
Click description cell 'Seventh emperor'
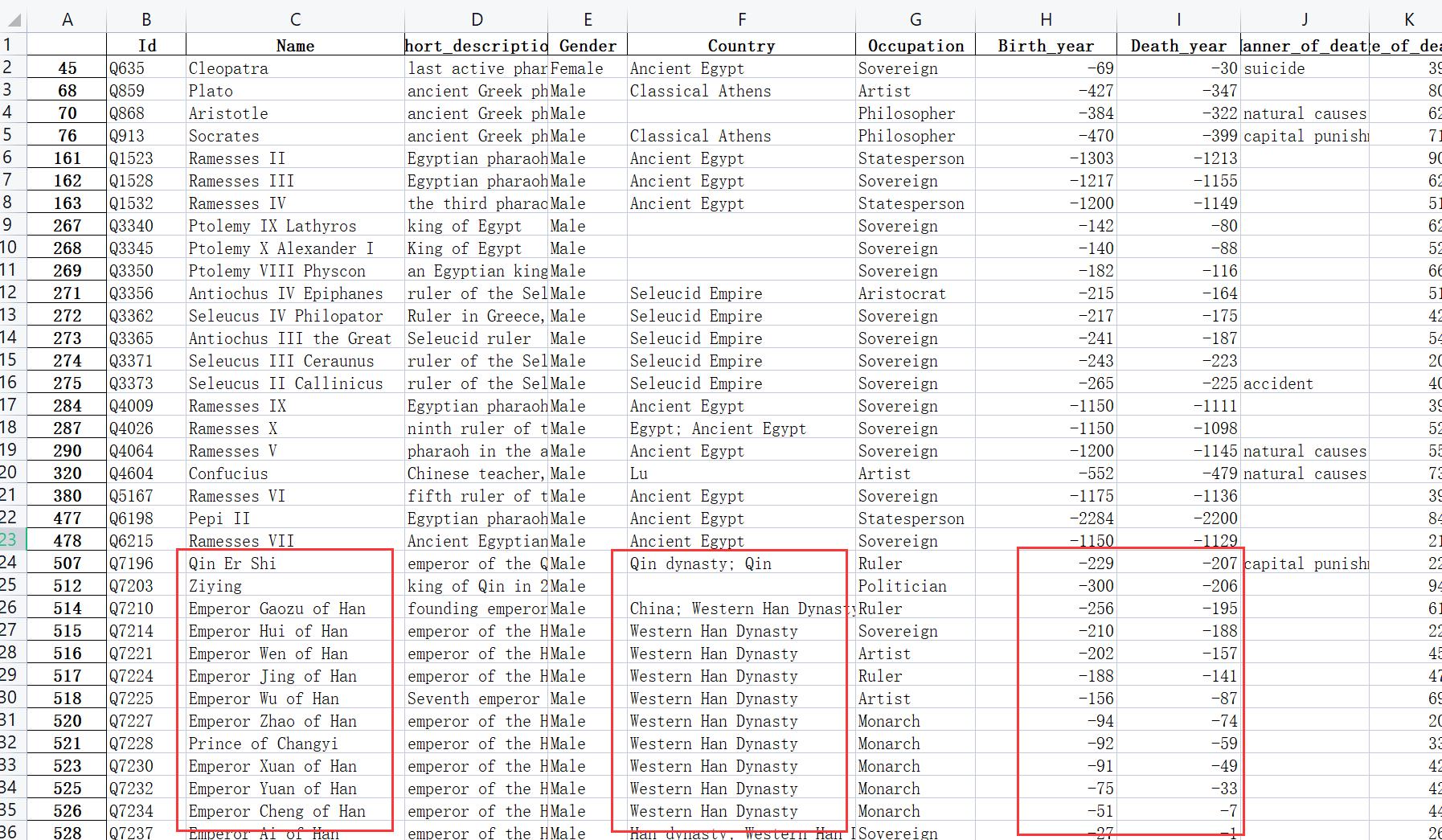[477, 699]
